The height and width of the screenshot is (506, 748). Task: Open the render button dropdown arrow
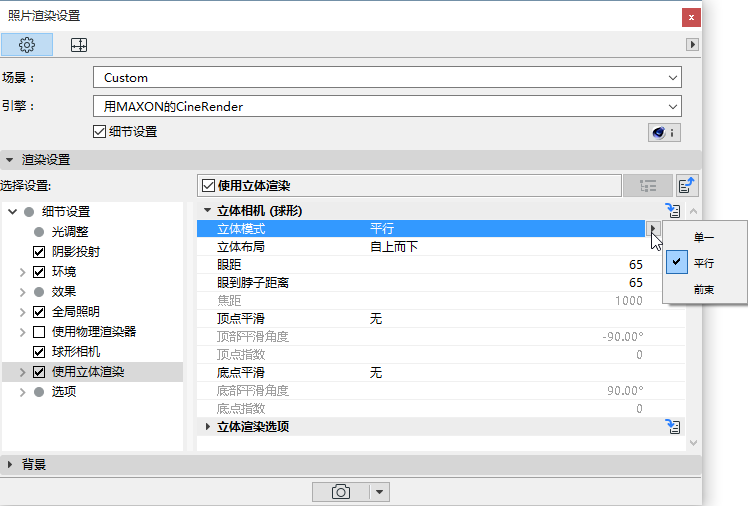(380, 492)
